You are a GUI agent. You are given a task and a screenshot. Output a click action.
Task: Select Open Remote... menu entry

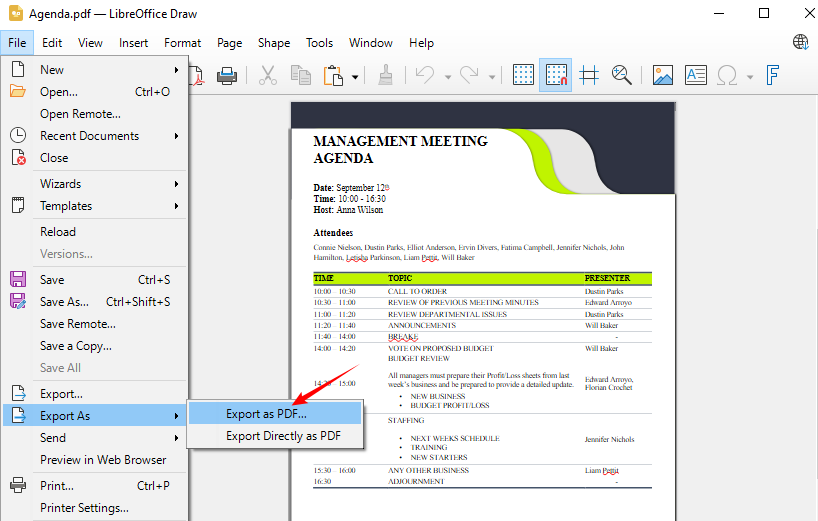pyautogui.click(x=94, y=114)
